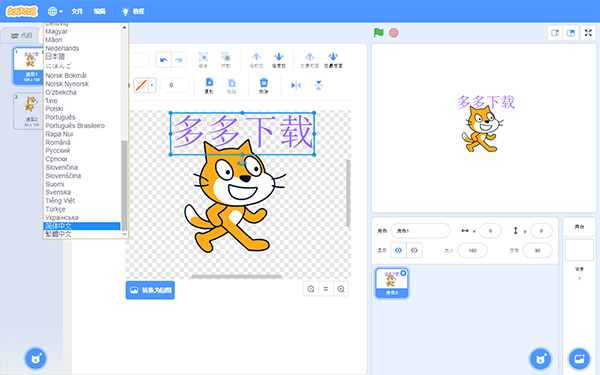The image size is (600, 375).
Task: Click the 转换为位图 convert button
Action: pos(150,290)
